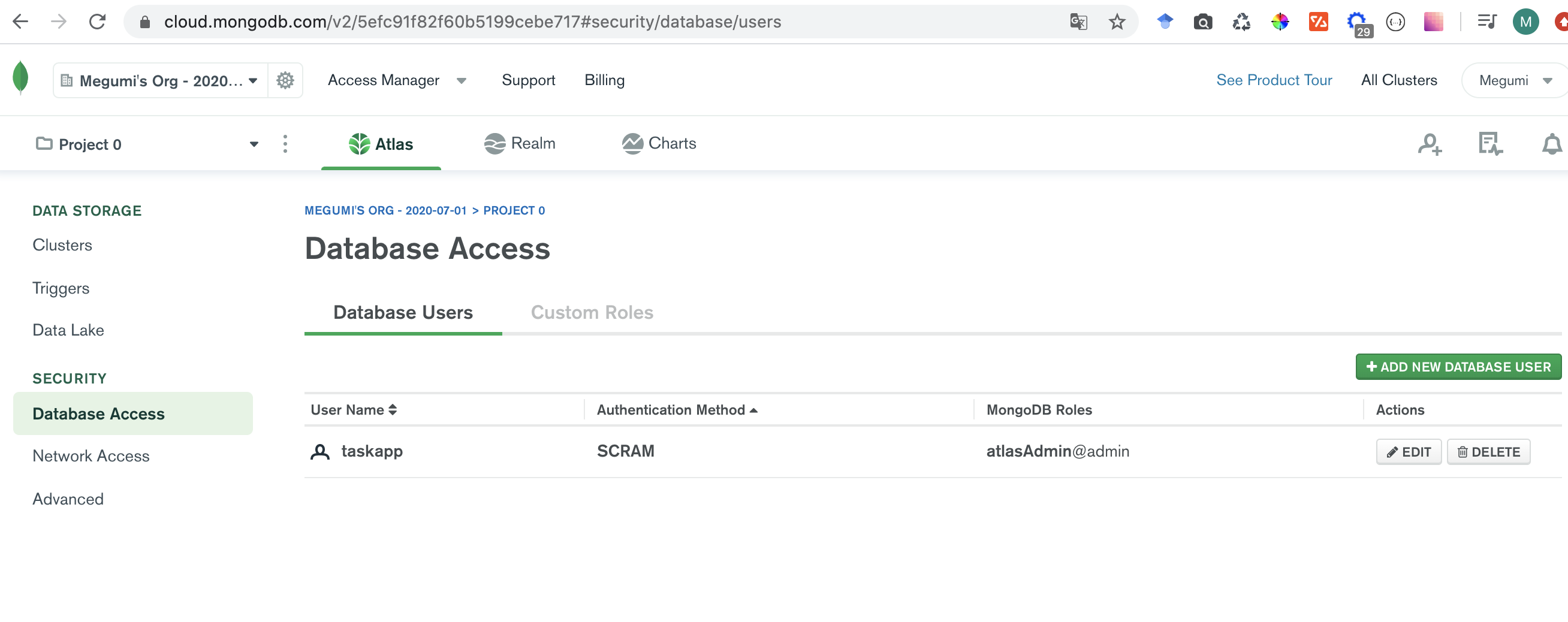This screenshot has height=622, width=1568.
Task: Click the atlasAdmin@admin role text
Action: [1058, 451]
